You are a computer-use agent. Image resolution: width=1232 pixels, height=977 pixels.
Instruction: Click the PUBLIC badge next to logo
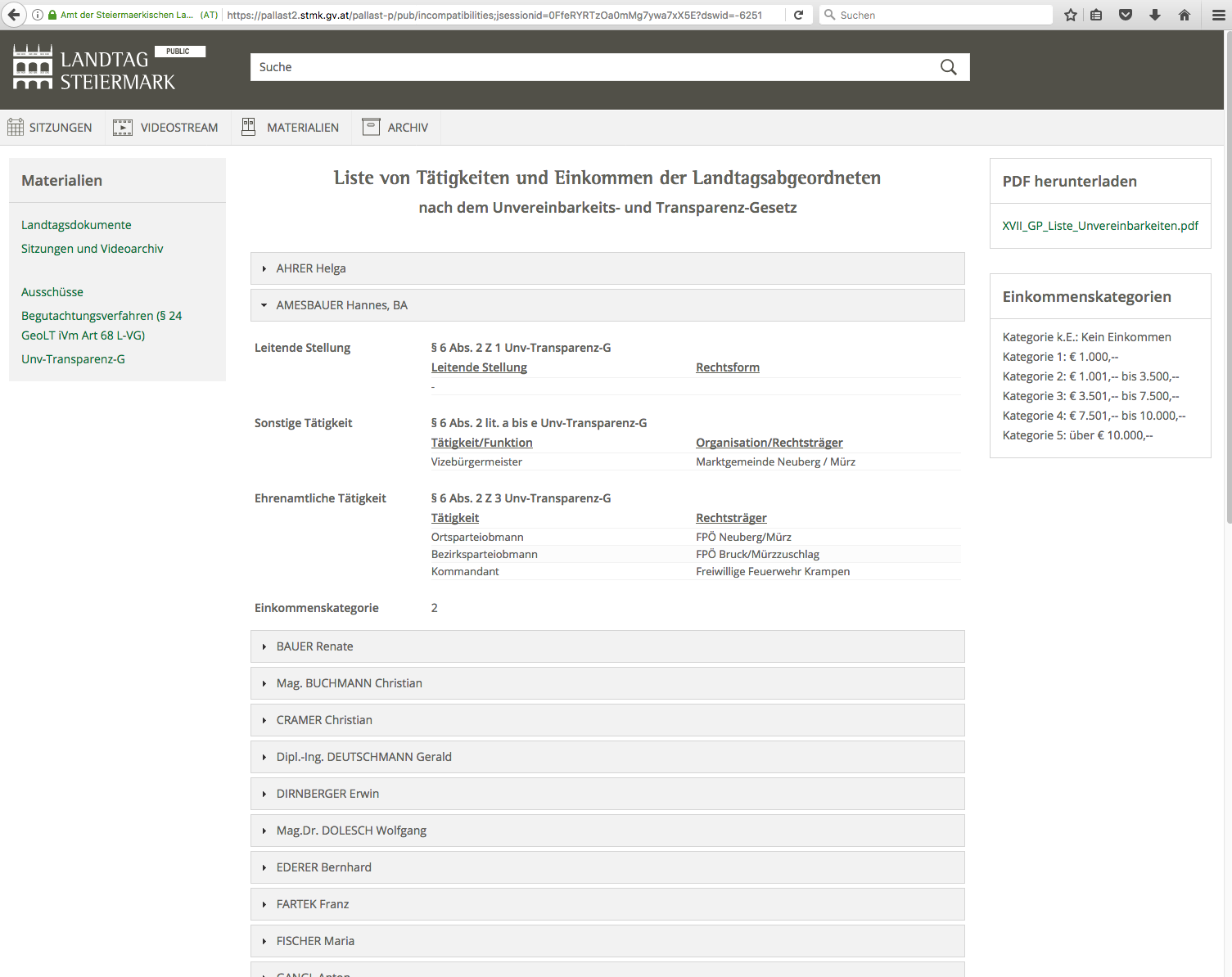[178, 52]
